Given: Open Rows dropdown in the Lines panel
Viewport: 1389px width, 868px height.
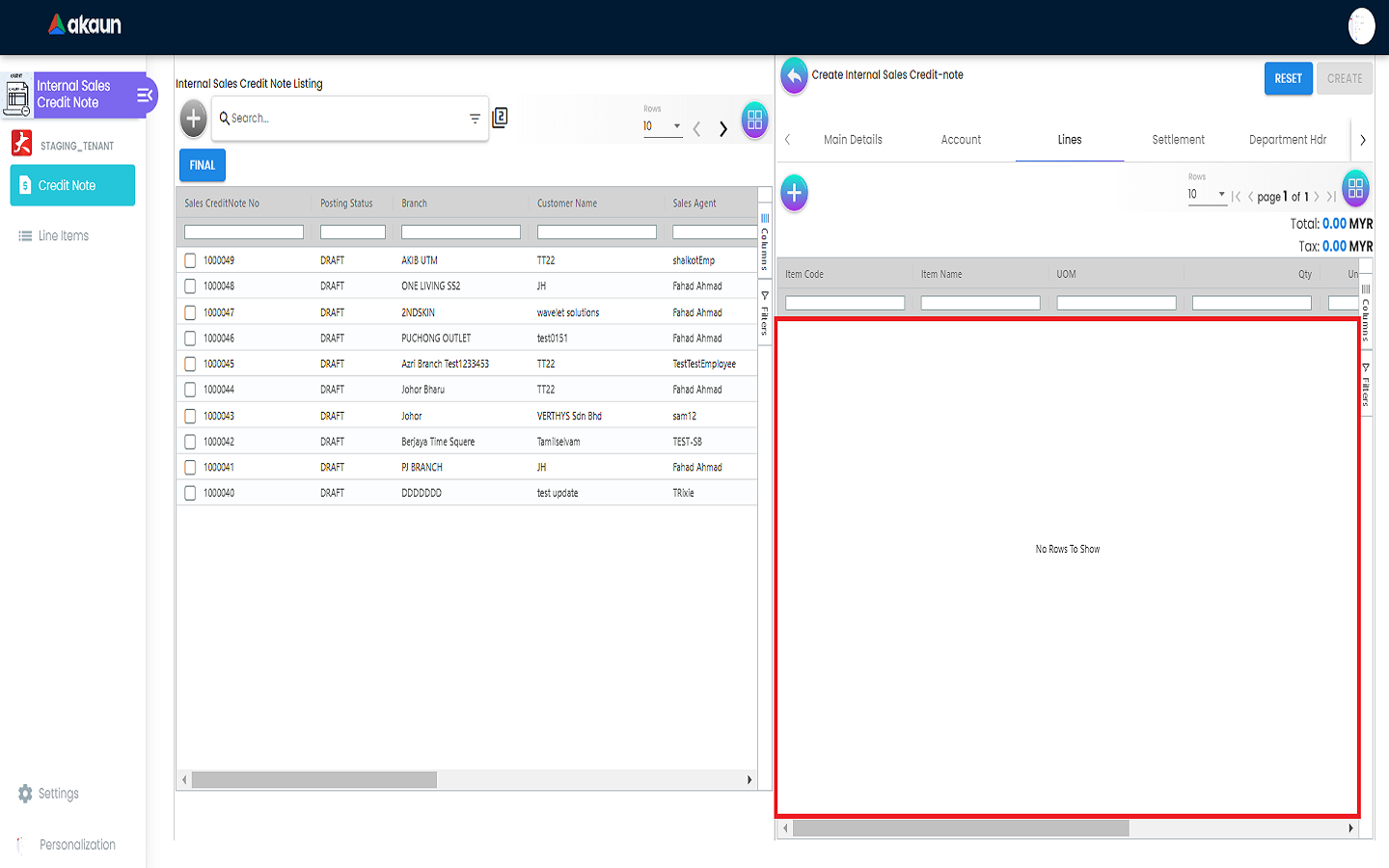Looking at the screenshot, I should click(1207, 194).
